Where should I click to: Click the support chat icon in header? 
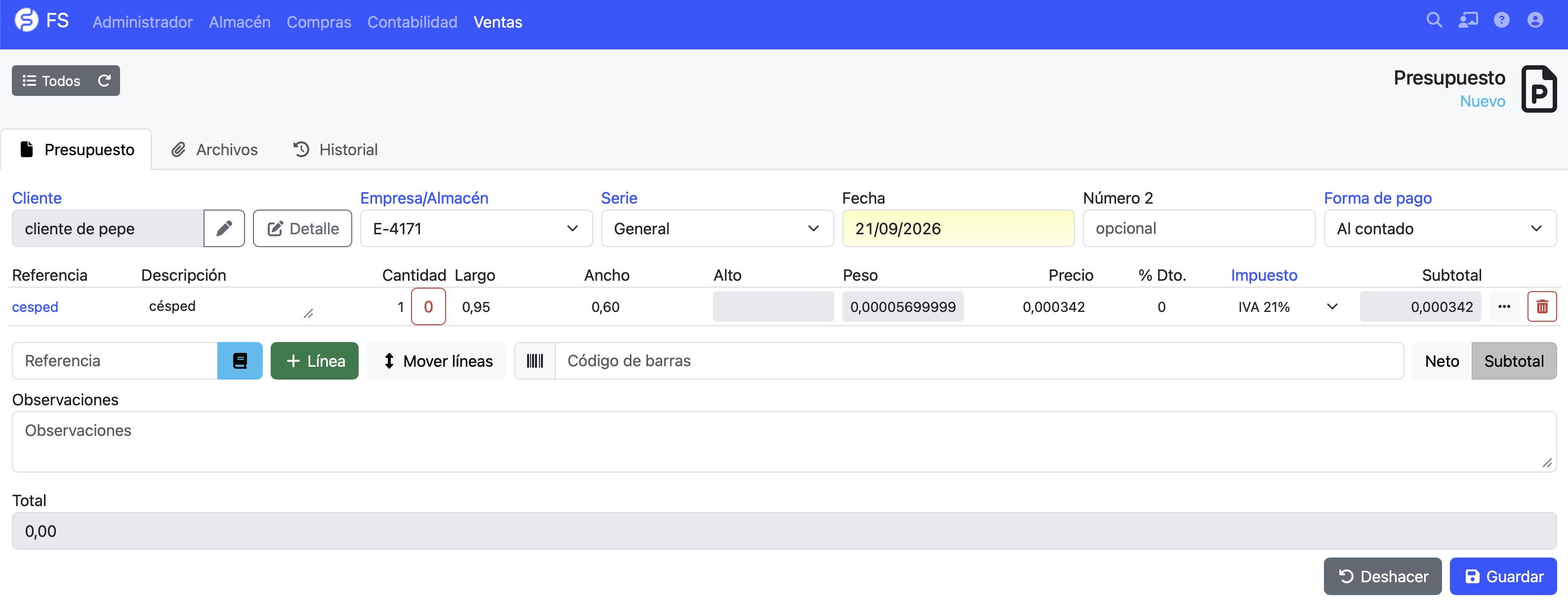(1468, 20)
